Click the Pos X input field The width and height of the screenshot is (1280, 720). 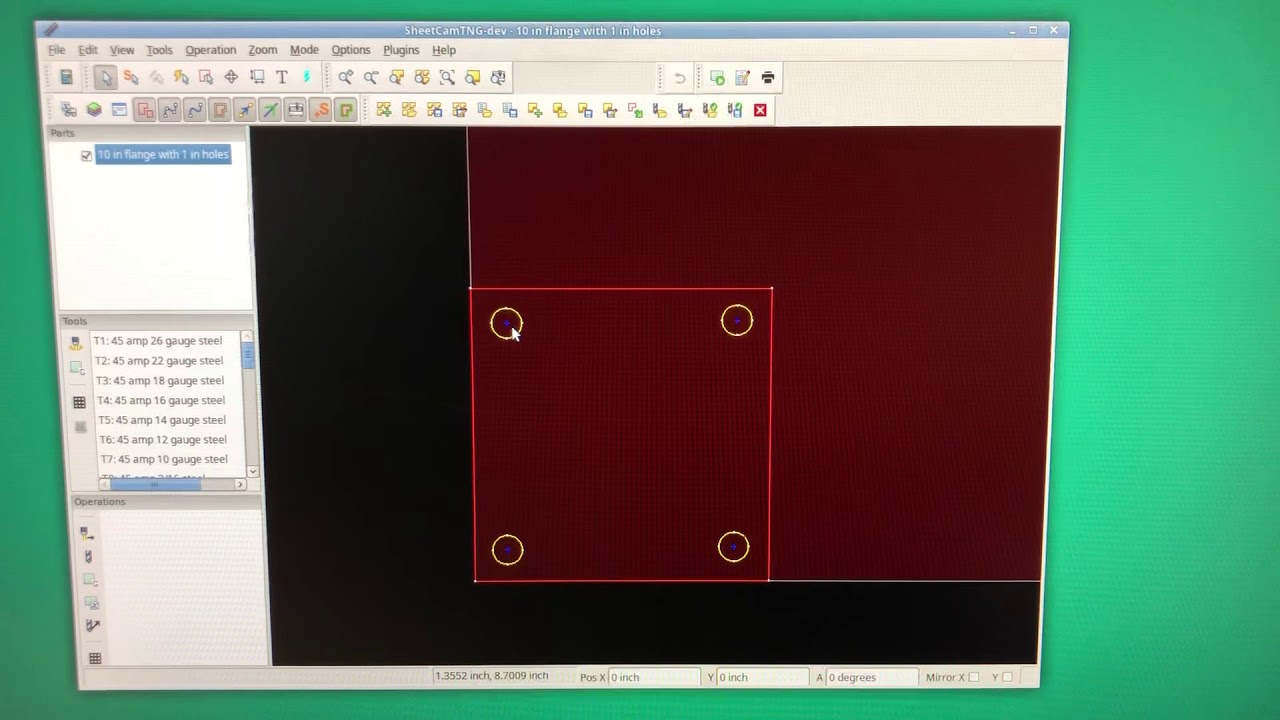click(654, 677)
